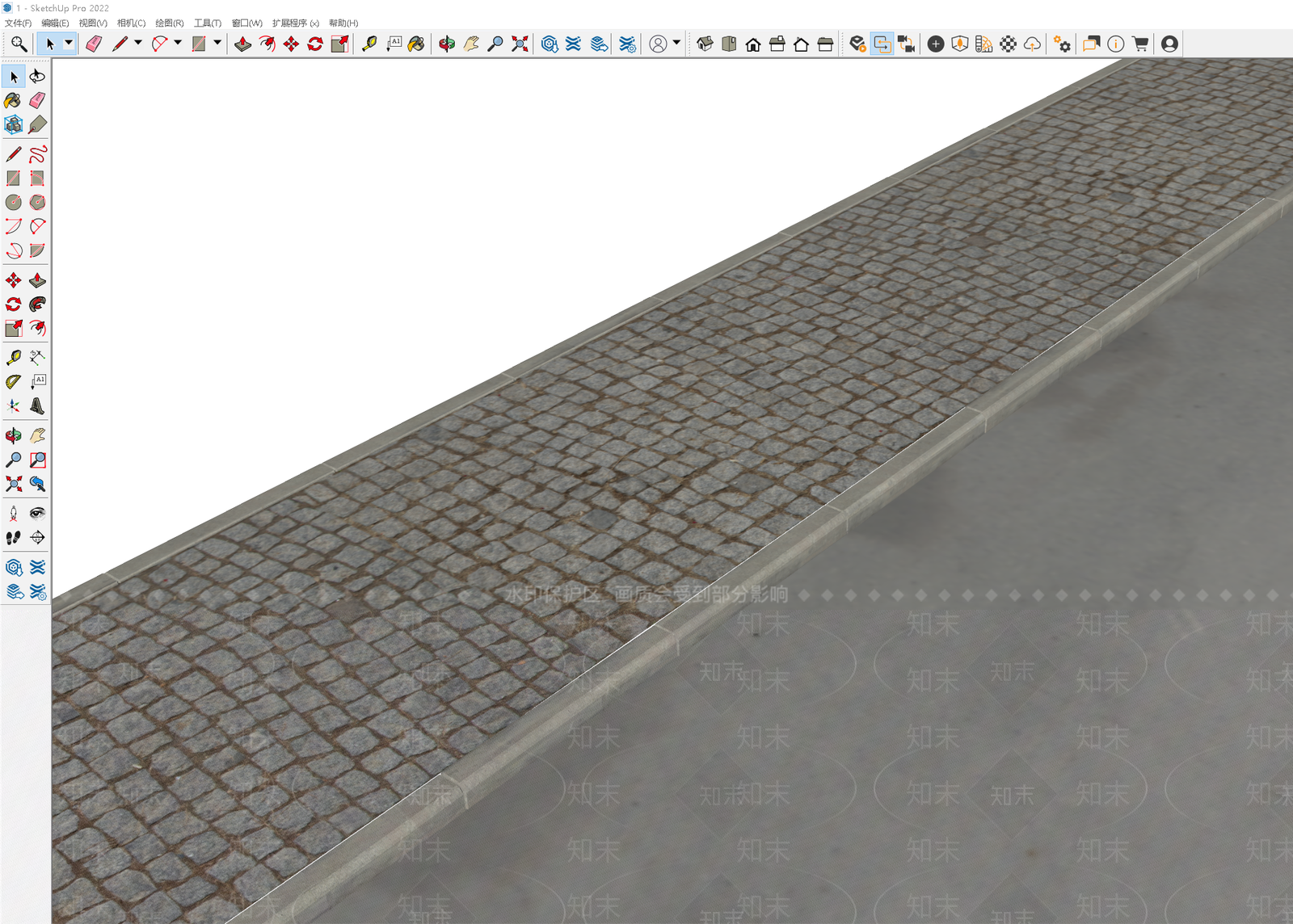Select the Lasso select tool in sidebar

[37, 76]
